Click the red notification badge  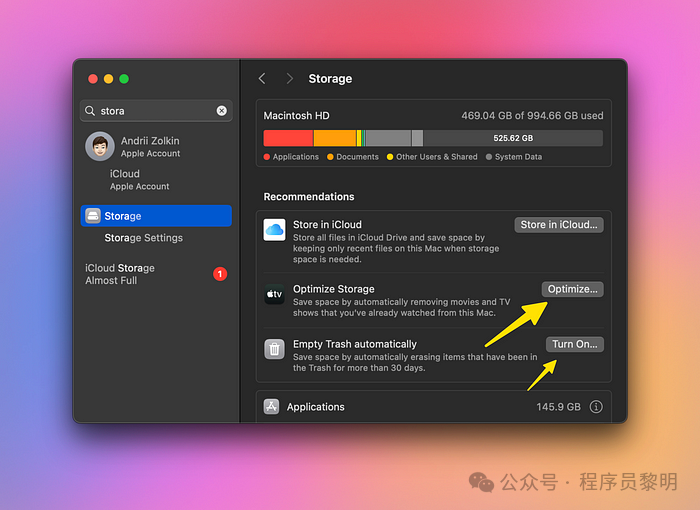(220, 274)
